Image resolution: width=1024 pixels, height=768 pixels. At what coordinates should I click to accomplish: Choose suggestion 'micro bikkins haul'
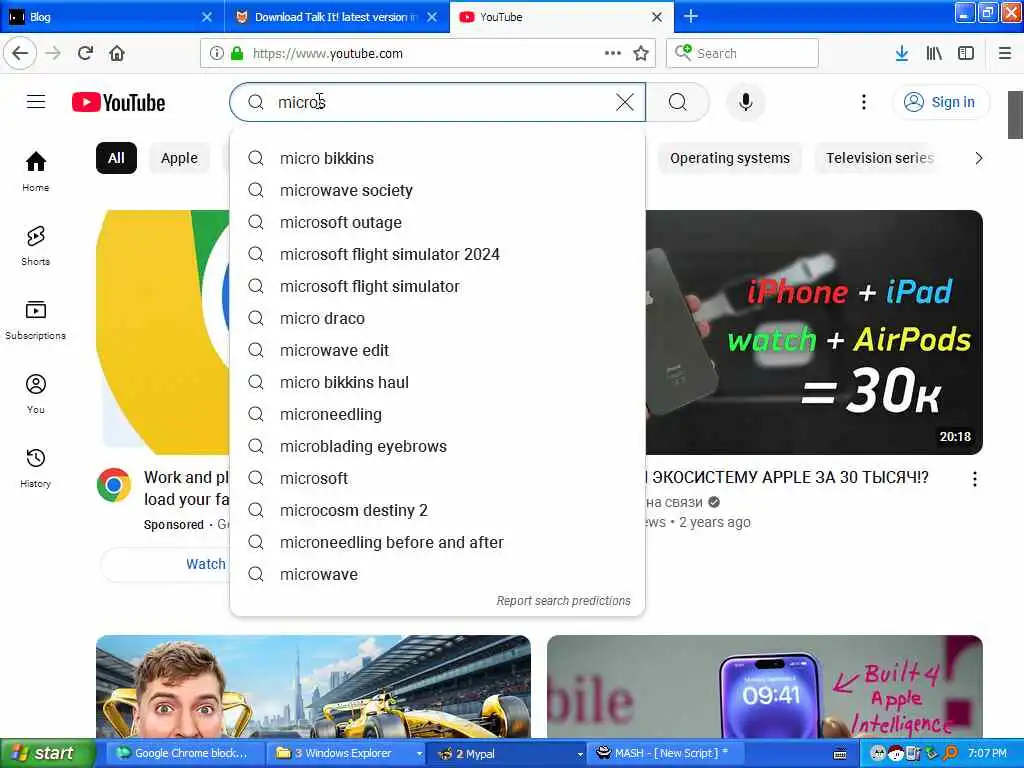[438, 382]
